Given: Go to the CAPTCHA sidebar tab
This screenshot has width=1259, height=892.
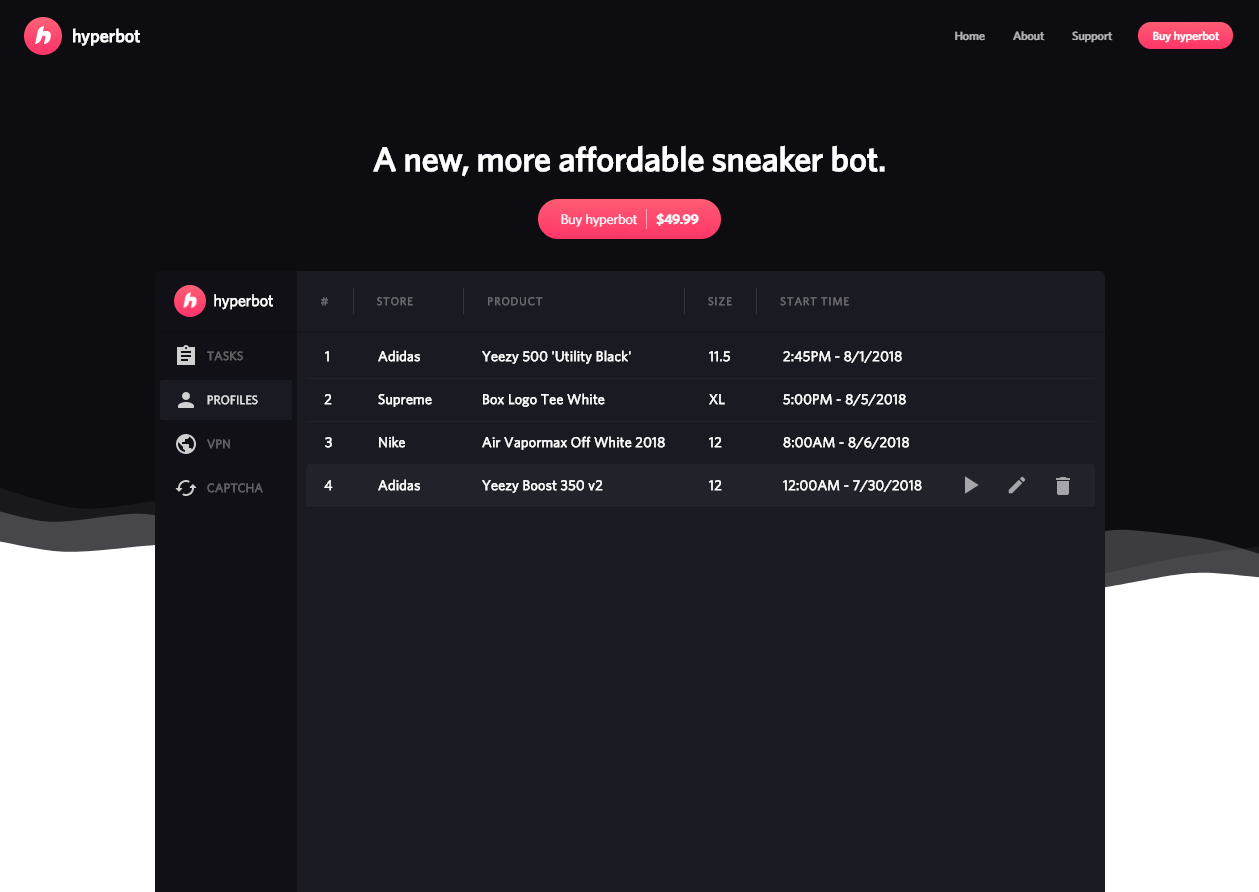Looking at the screenshot, I should [226, 488].
